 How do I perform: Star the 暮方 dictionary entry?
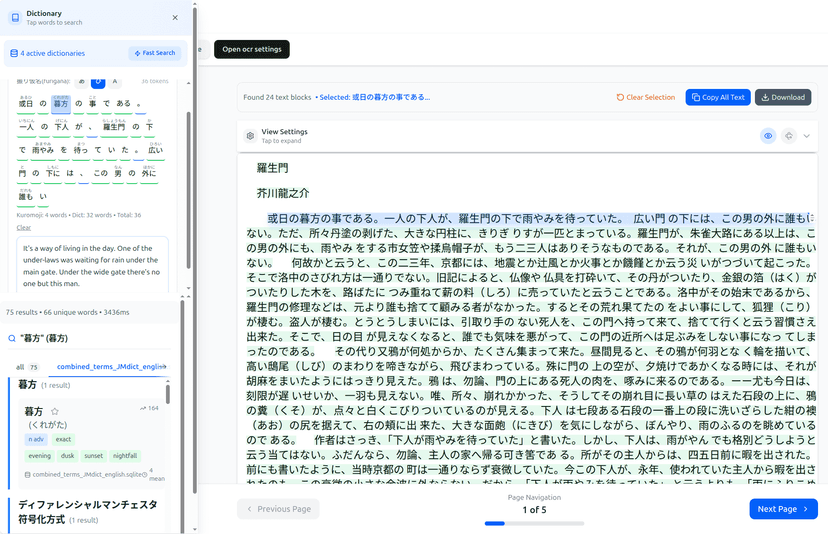[x=55, y=411]
